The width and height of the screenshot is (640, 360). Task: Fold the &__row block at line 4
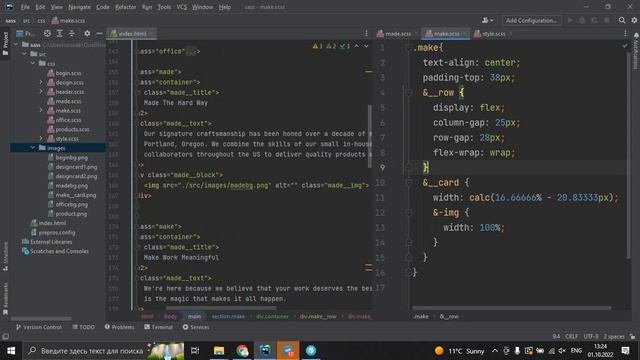pyautogui.click(x=409, y=93)
